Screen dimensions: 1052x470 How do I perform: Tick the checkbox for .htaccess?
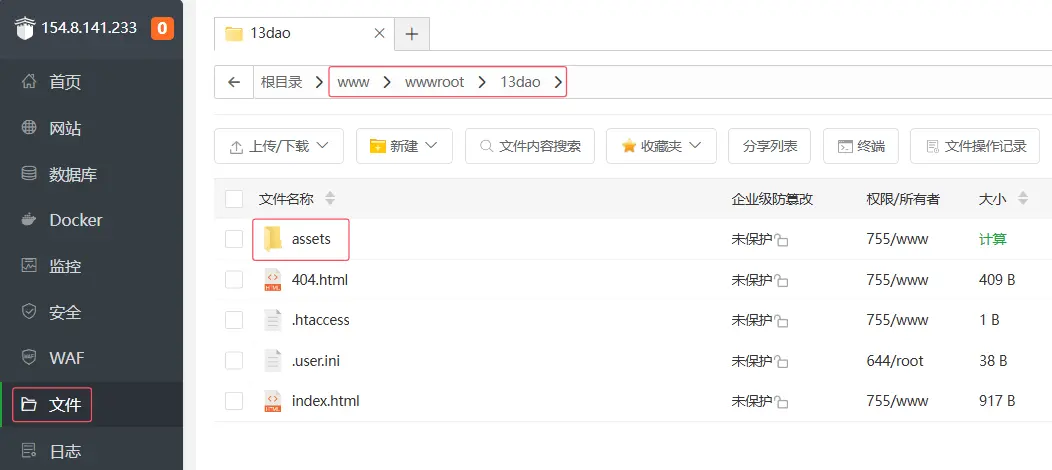pyautogui.click(x=233, y=320)
